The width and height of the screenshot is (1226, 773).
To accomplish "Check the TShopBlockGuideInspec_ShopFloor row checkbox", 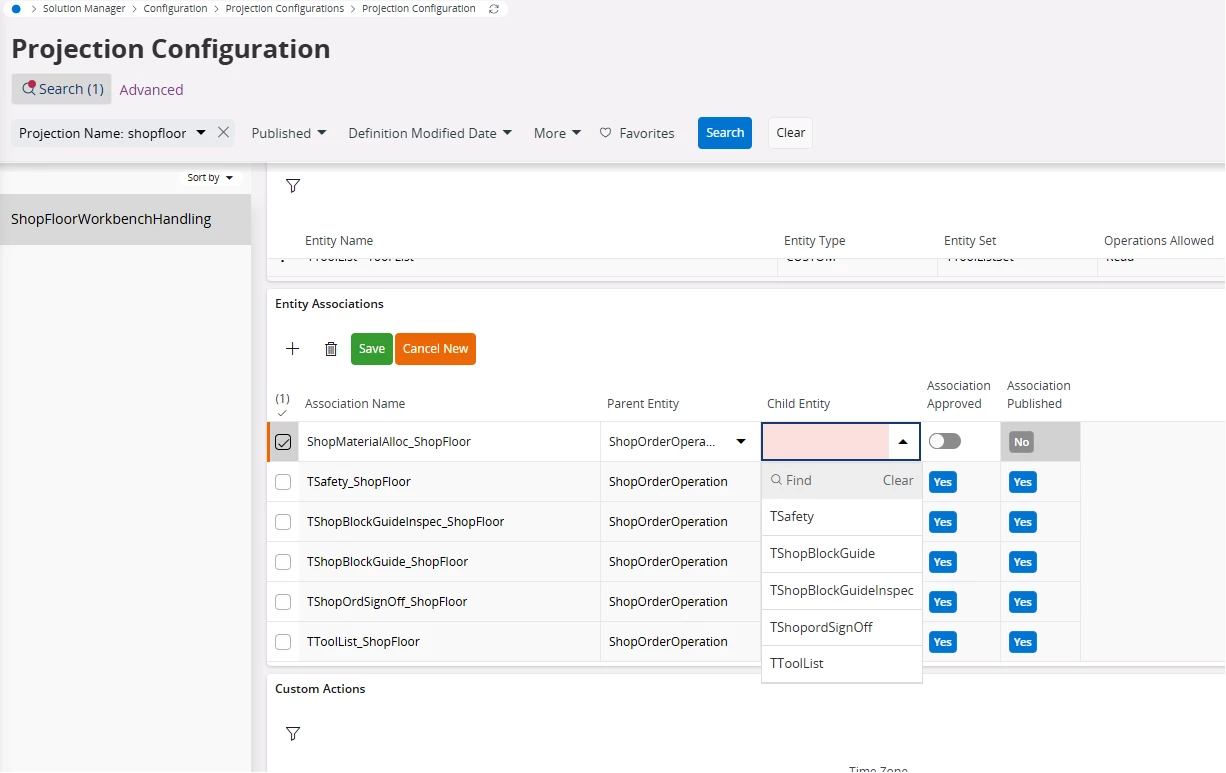I will click(283, 521).
